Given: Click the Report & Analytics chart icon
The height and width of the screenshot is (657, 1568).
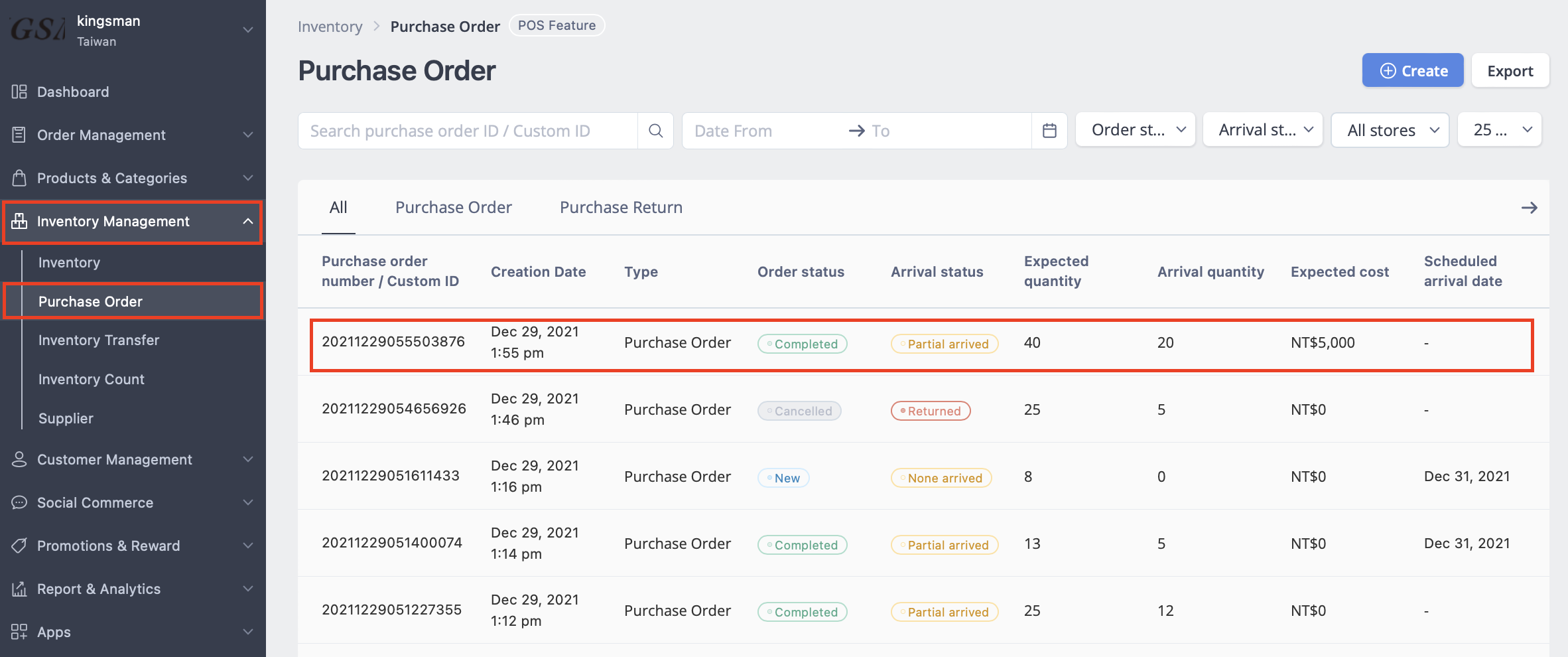Looking at the screenshot, I should (19, 589).
